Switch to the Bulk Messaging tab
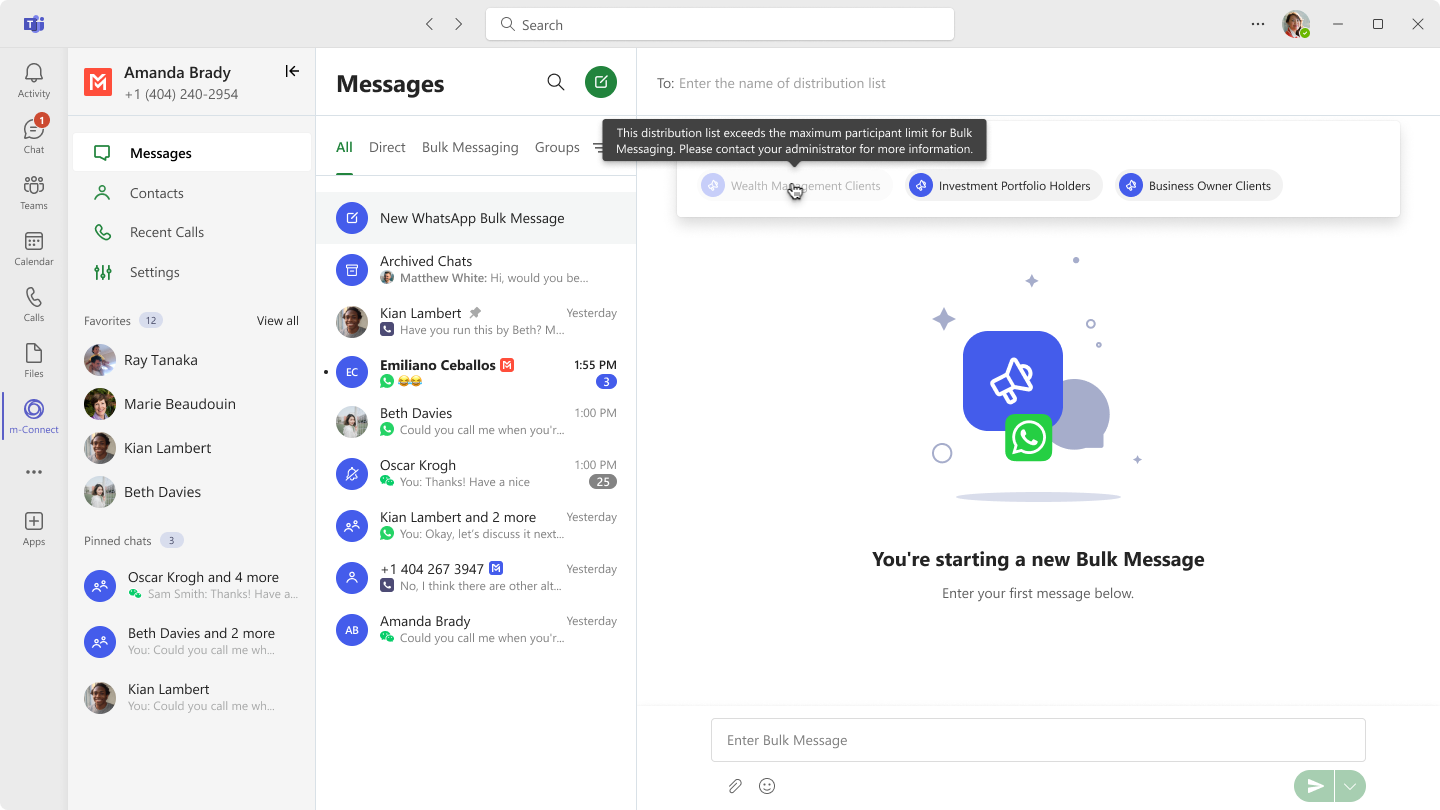The height and width of the screenshot is (810, 1440). (x=470, y=148)
